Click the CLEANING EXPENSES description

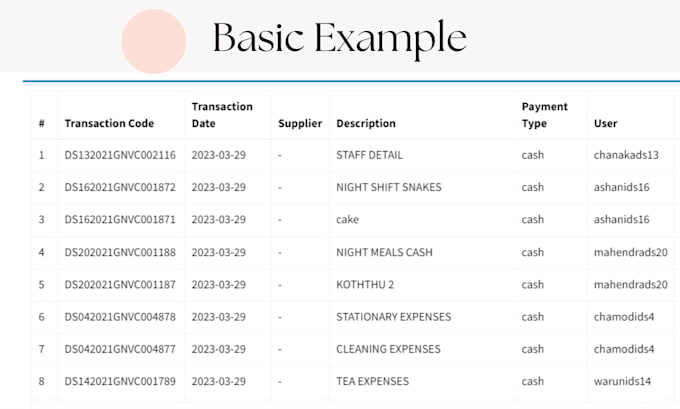pos(388,349)
